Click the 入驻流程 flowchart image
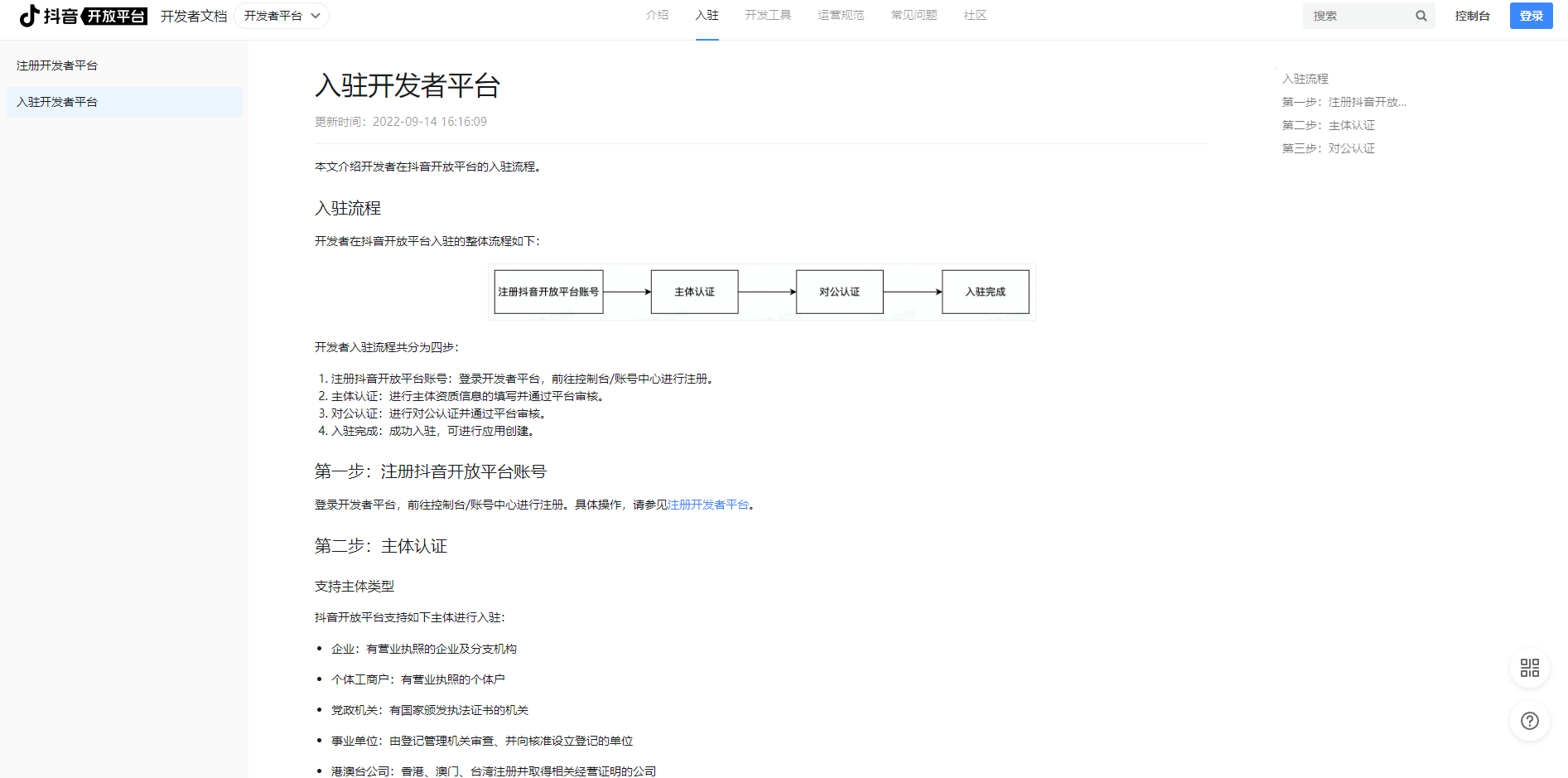The height and width of the screenshot is (778, 1568). coord(762,292)
